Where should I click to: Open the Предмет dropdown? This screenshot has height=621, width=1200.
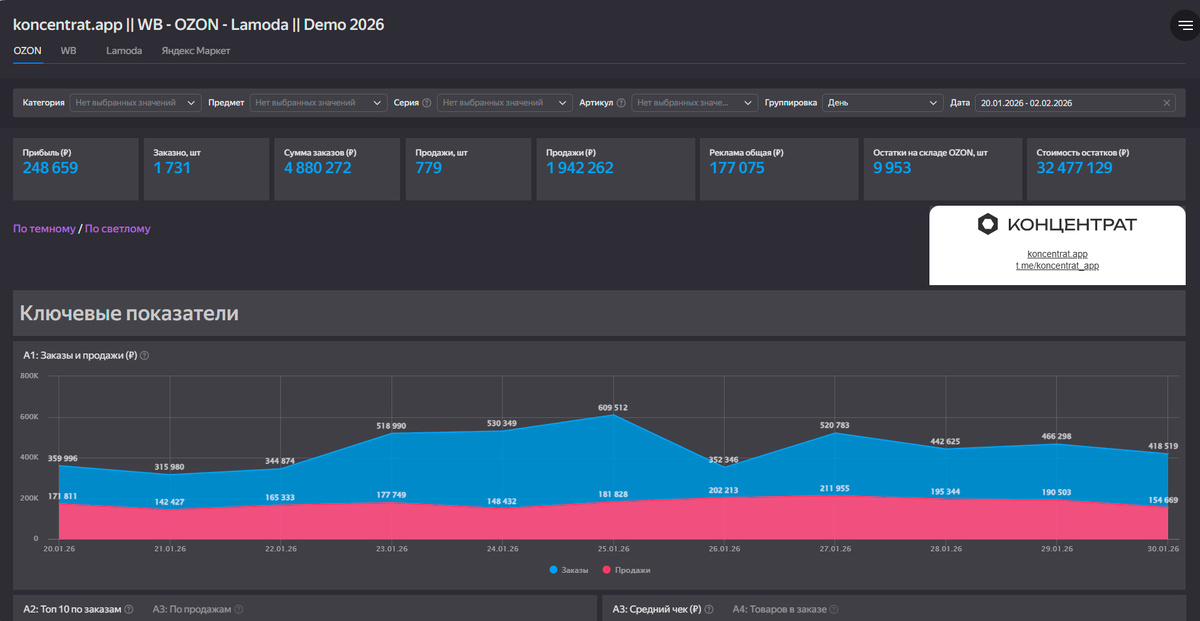[319, 103]
